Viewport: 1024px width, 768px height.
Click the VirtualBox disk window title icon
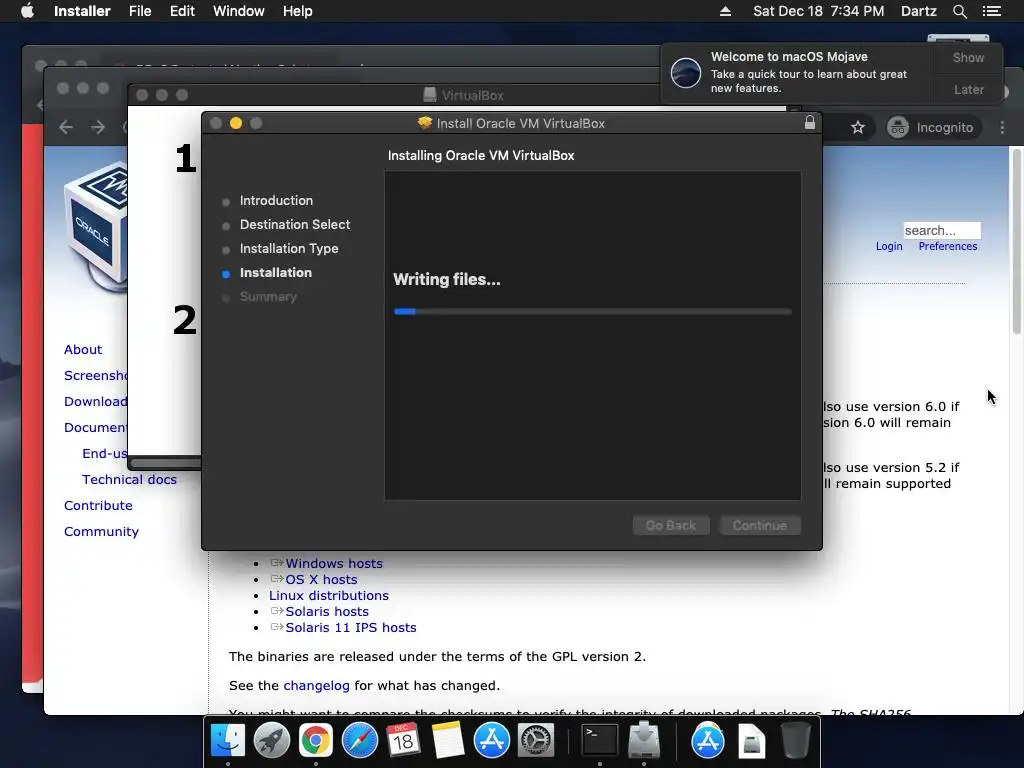[x=430, y=95]
